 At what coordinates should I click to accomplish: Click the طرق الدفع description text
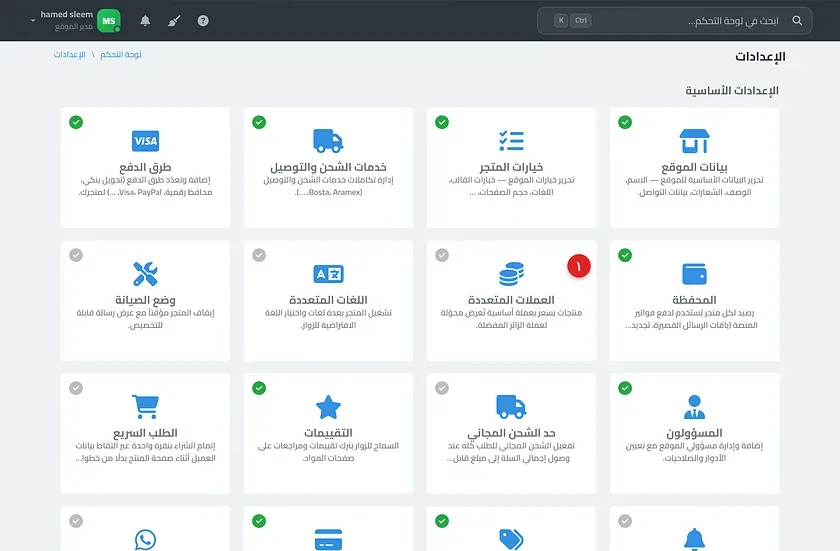click(x=145, y=186)
